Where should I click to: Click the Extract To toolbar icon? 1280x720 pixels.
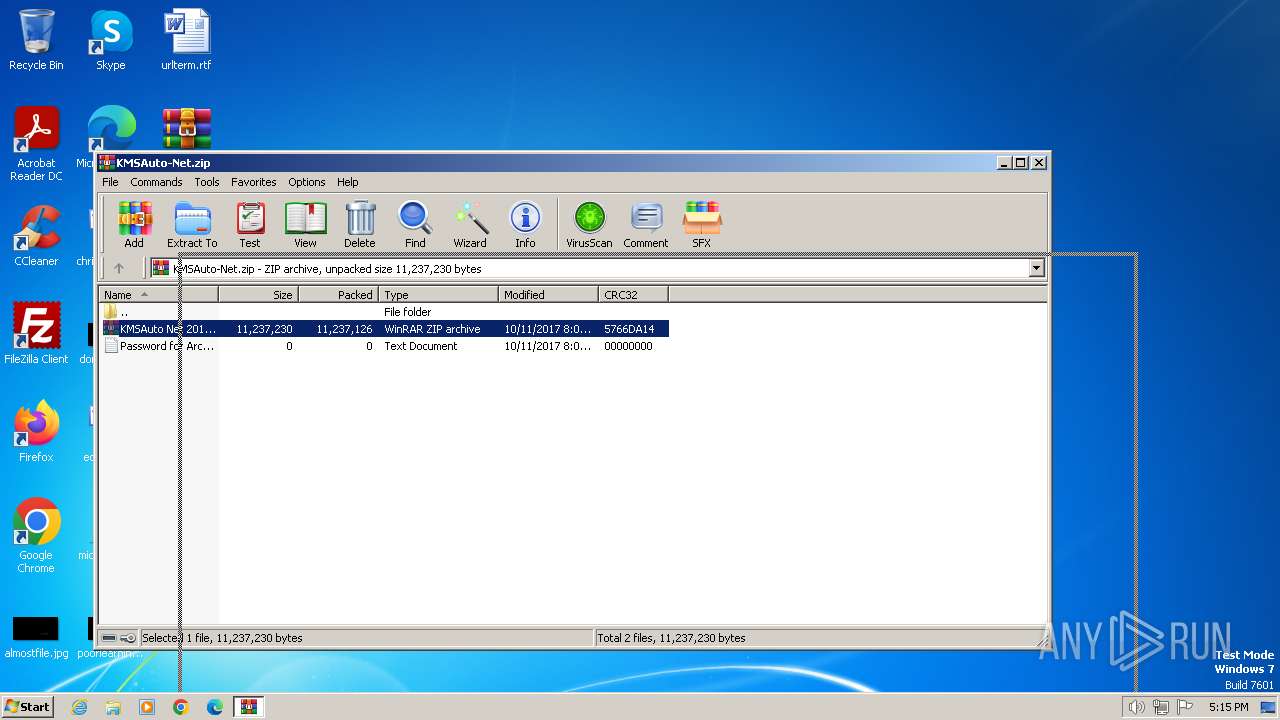click(x=192, y=224)
